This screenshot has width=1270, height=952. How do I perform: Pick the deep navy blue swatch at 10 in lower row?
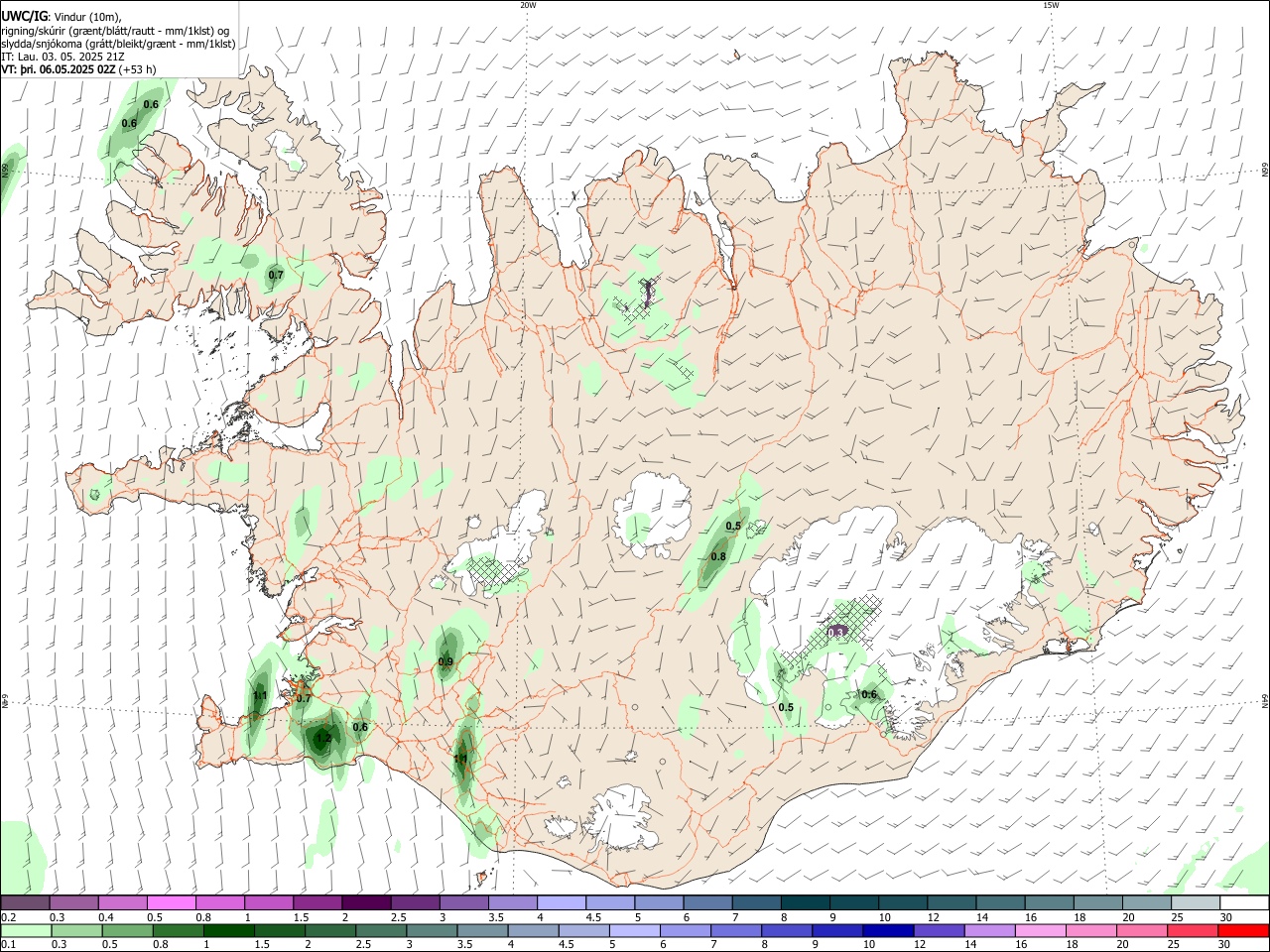point(888,931)
